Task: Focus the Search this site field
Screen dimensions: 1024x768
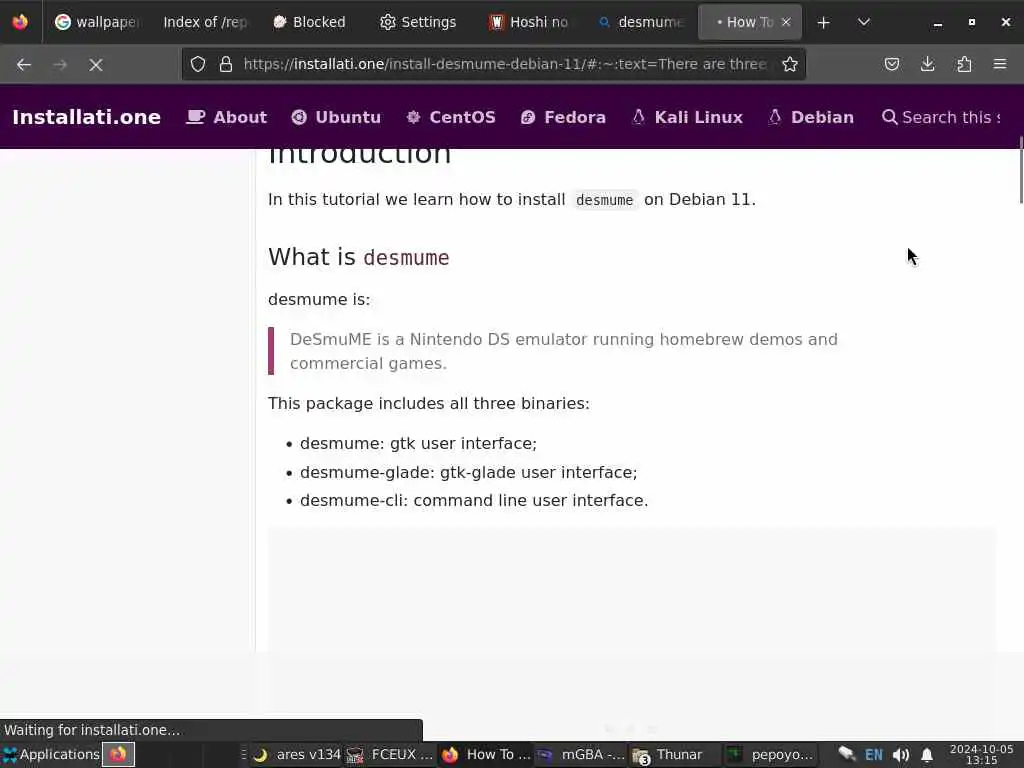Action: [x=951, y=117]
